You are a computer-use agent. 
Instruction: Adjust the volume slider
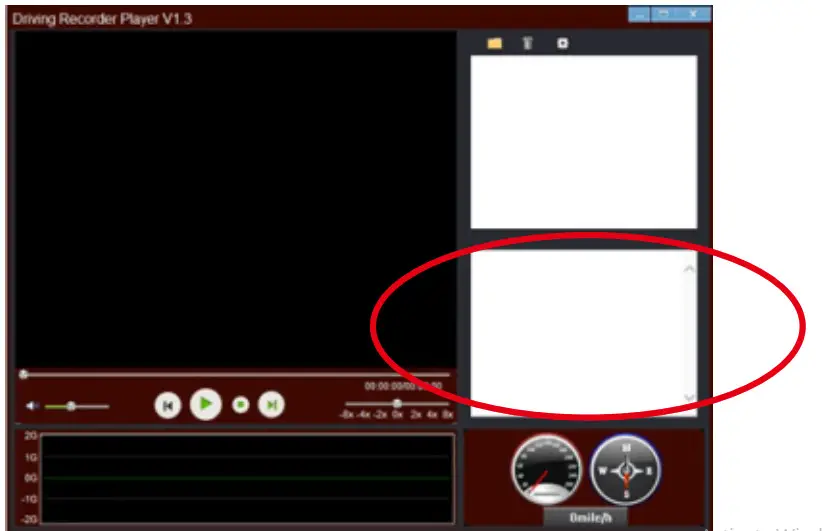[71, 406]
